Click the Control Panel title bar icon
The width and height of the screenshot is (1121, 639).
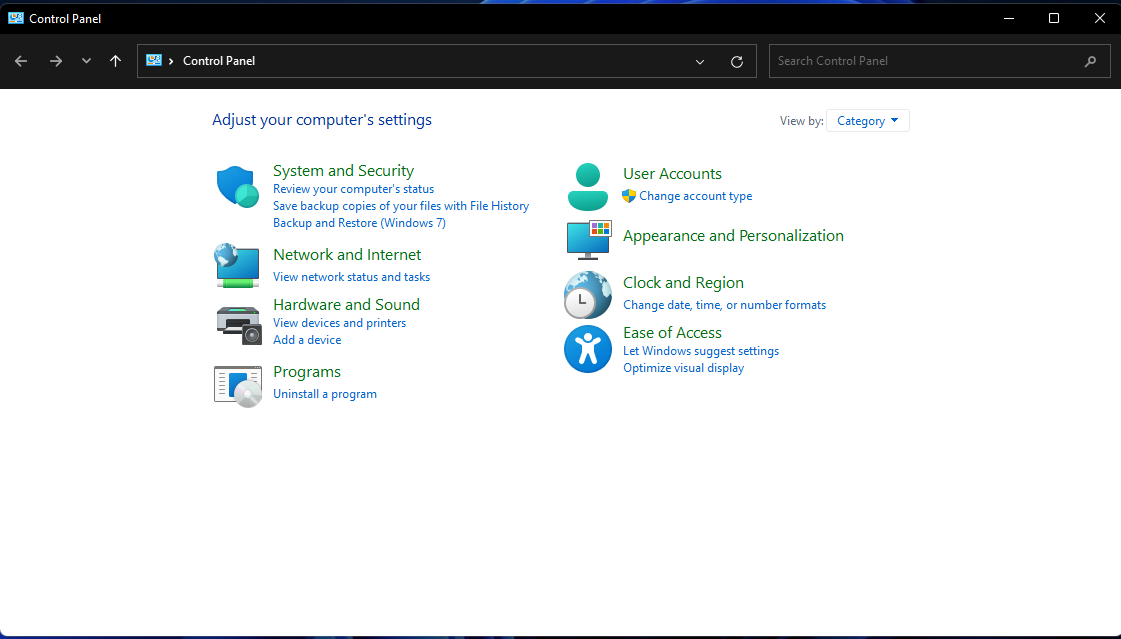click(16, 18)
